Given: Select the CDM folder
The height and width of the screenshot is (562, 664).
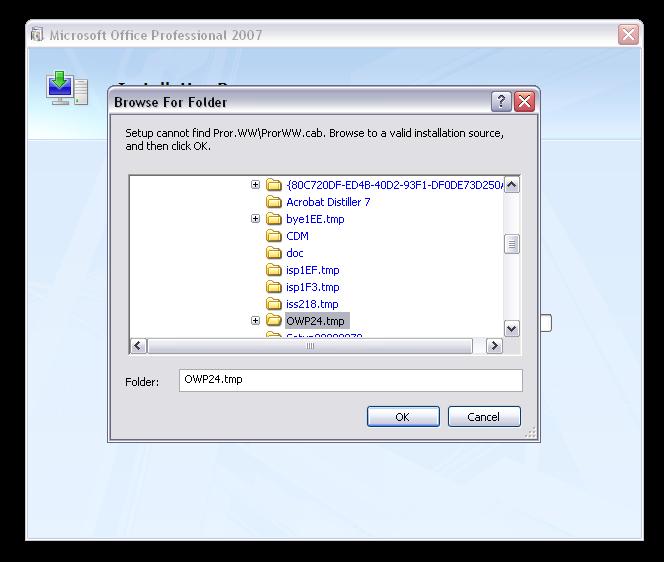Looking at the screenshot, I should (297, 236).
